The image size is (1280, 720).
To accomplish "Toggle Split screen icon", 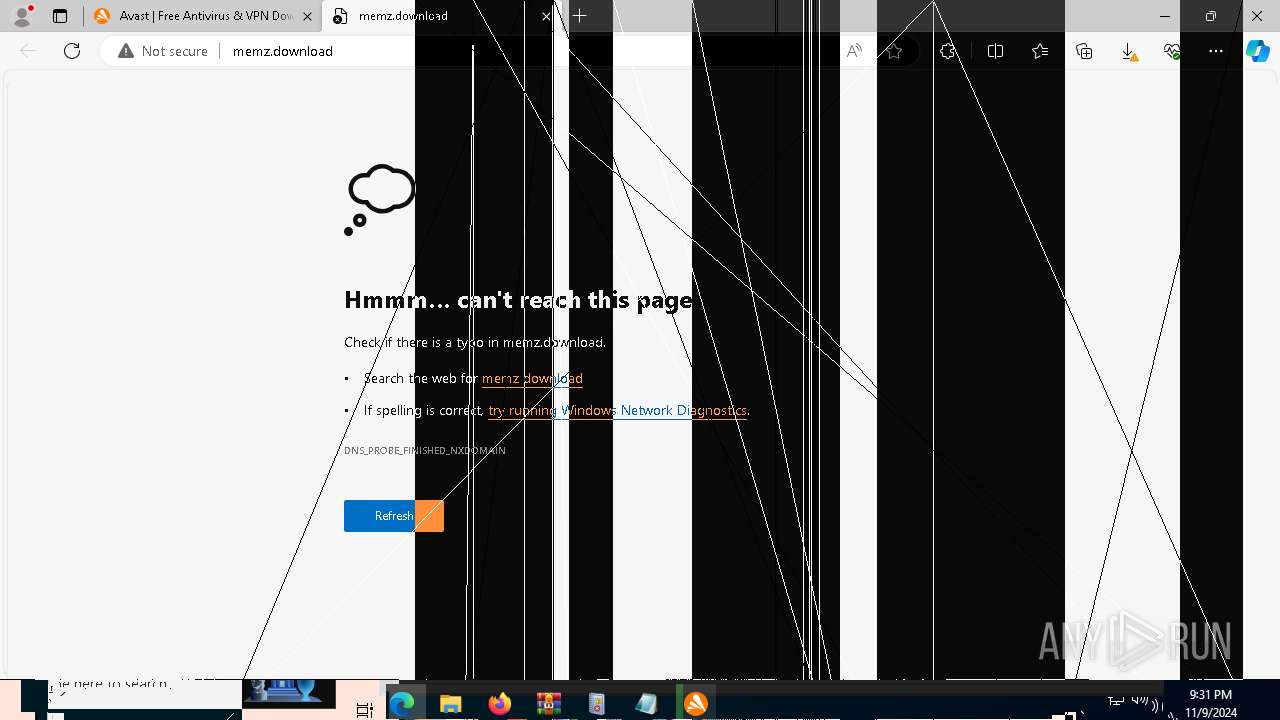I will 995,51.
